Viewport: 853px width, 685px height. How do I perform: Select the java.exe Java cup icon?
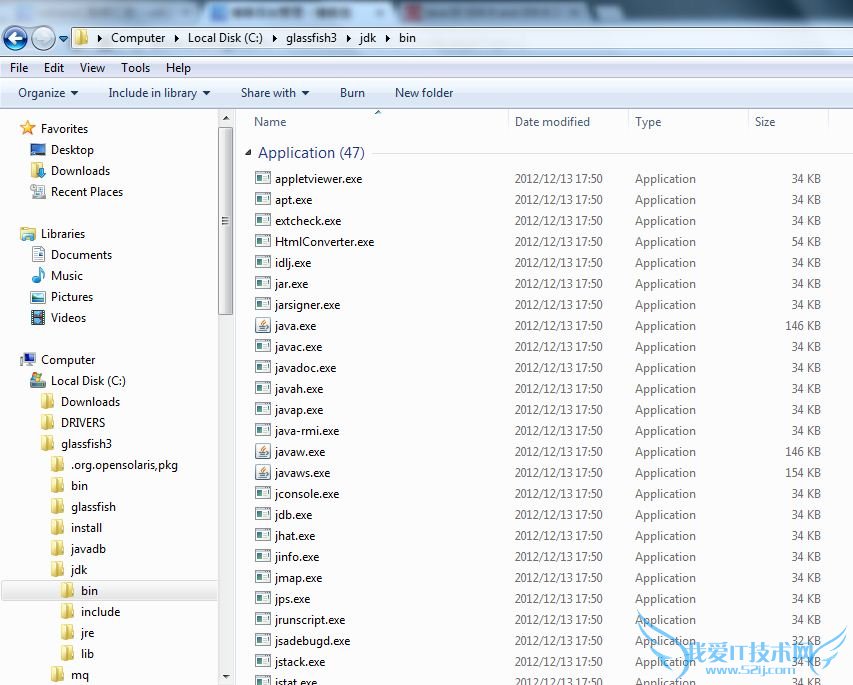pyautogui.click(x=263, y=325)
